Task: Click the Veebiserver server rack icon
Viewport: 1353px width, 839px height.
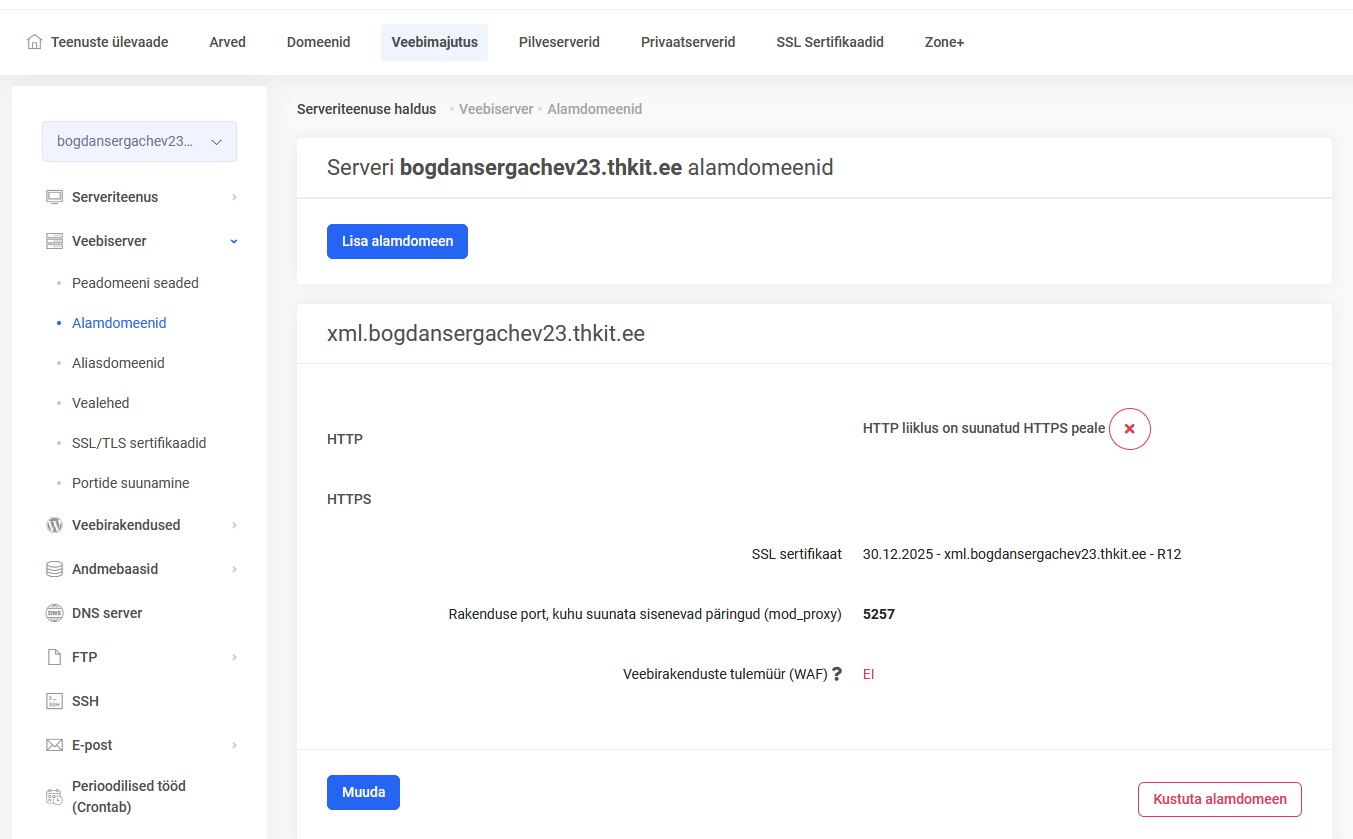Action: (54, 241)
